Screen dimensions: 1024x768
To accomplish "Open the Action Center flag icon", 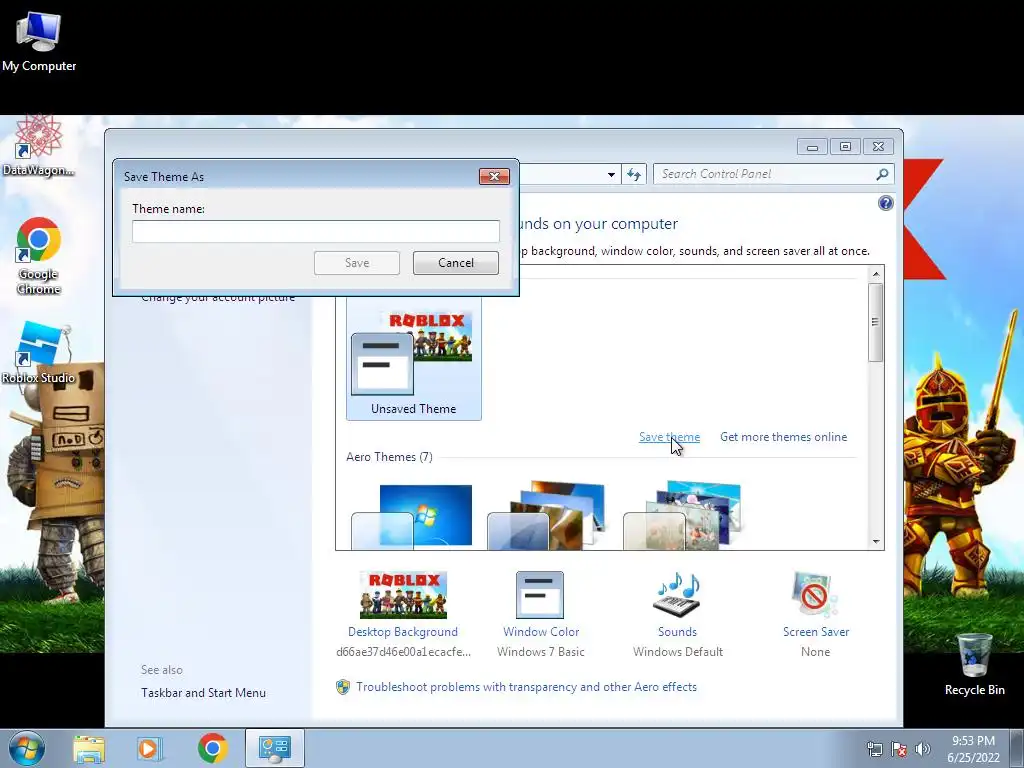I will coord(899,749).
